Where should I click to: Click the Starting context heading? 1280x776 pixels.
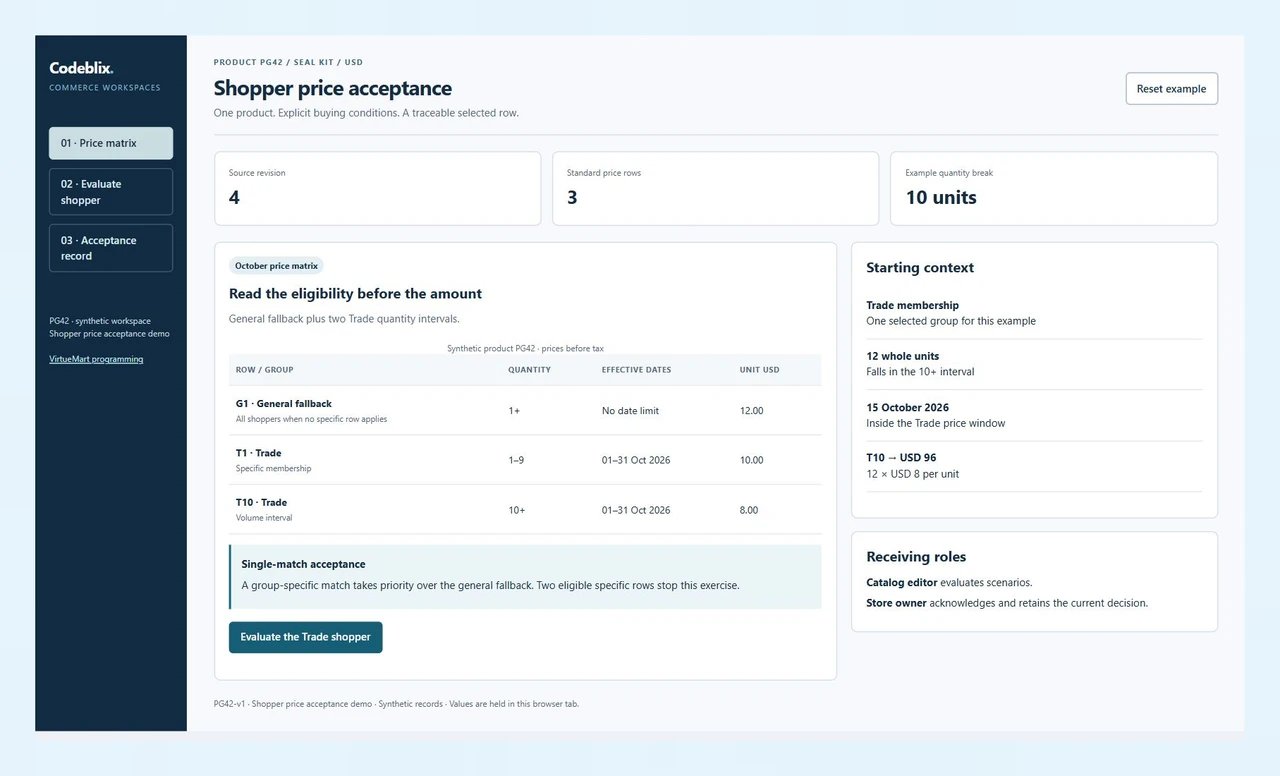point(920,268)
